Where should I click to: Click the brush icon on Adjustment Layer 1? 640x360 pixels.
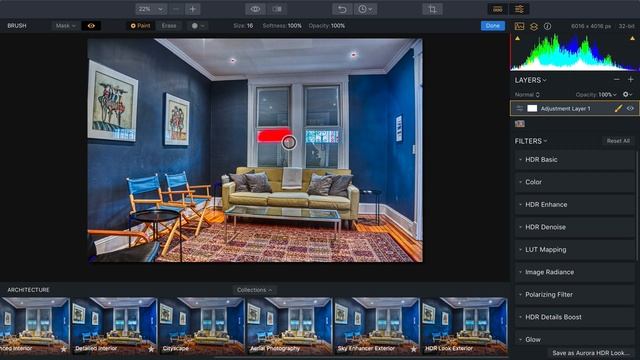point(618,109)
